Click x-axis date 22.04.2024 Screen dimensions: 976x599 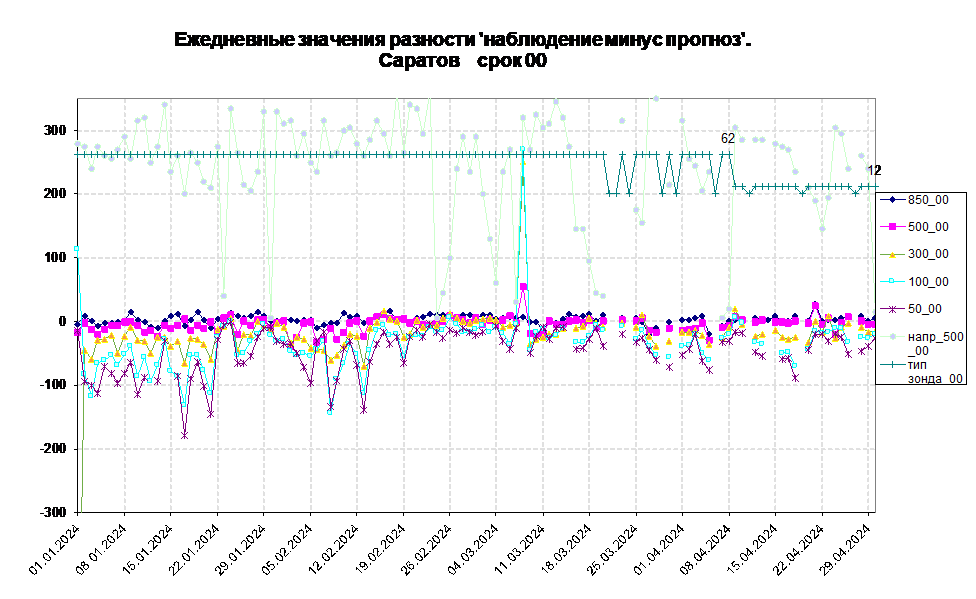coord(799,549)
